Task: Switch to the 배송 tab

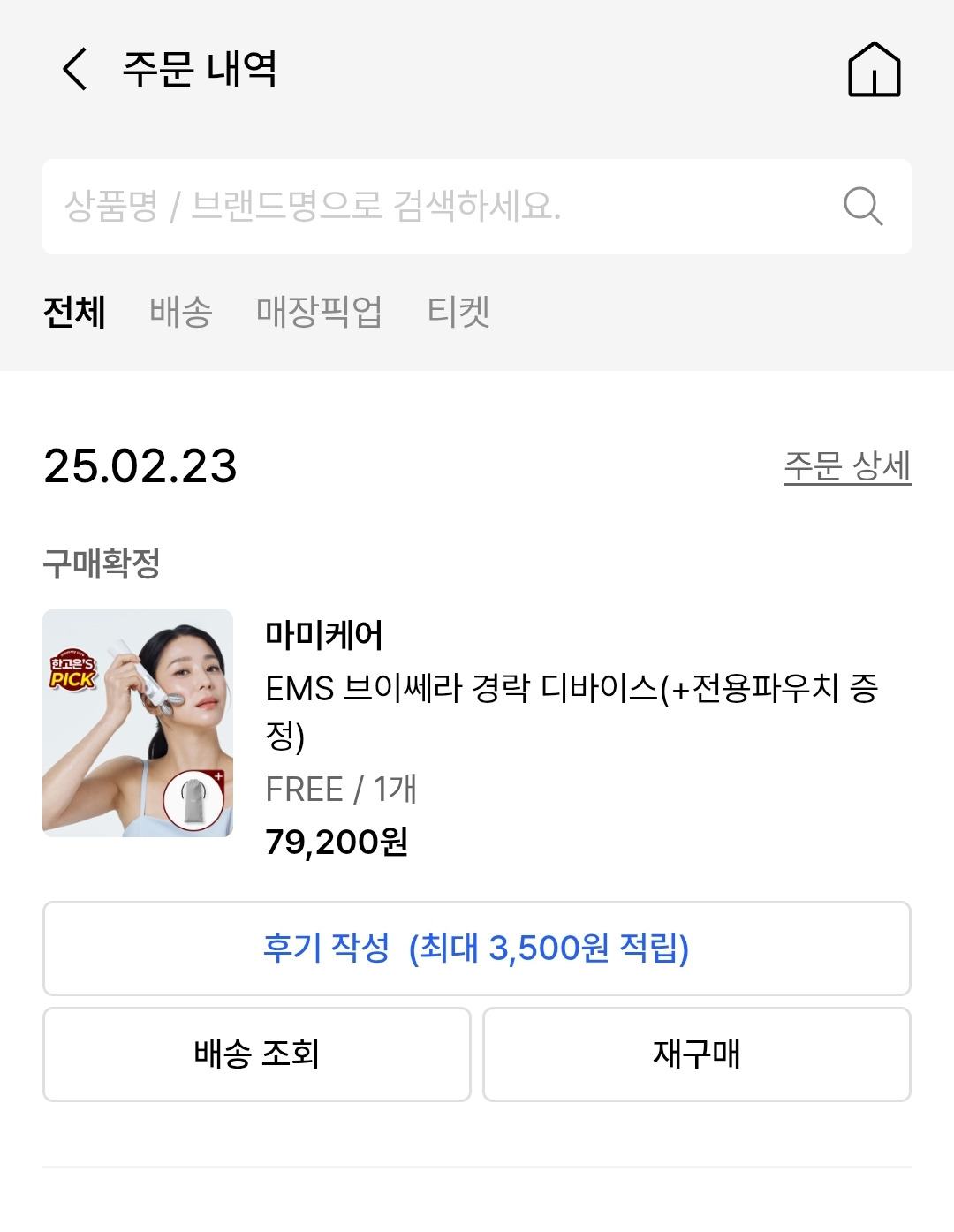Action: [181, 312]
